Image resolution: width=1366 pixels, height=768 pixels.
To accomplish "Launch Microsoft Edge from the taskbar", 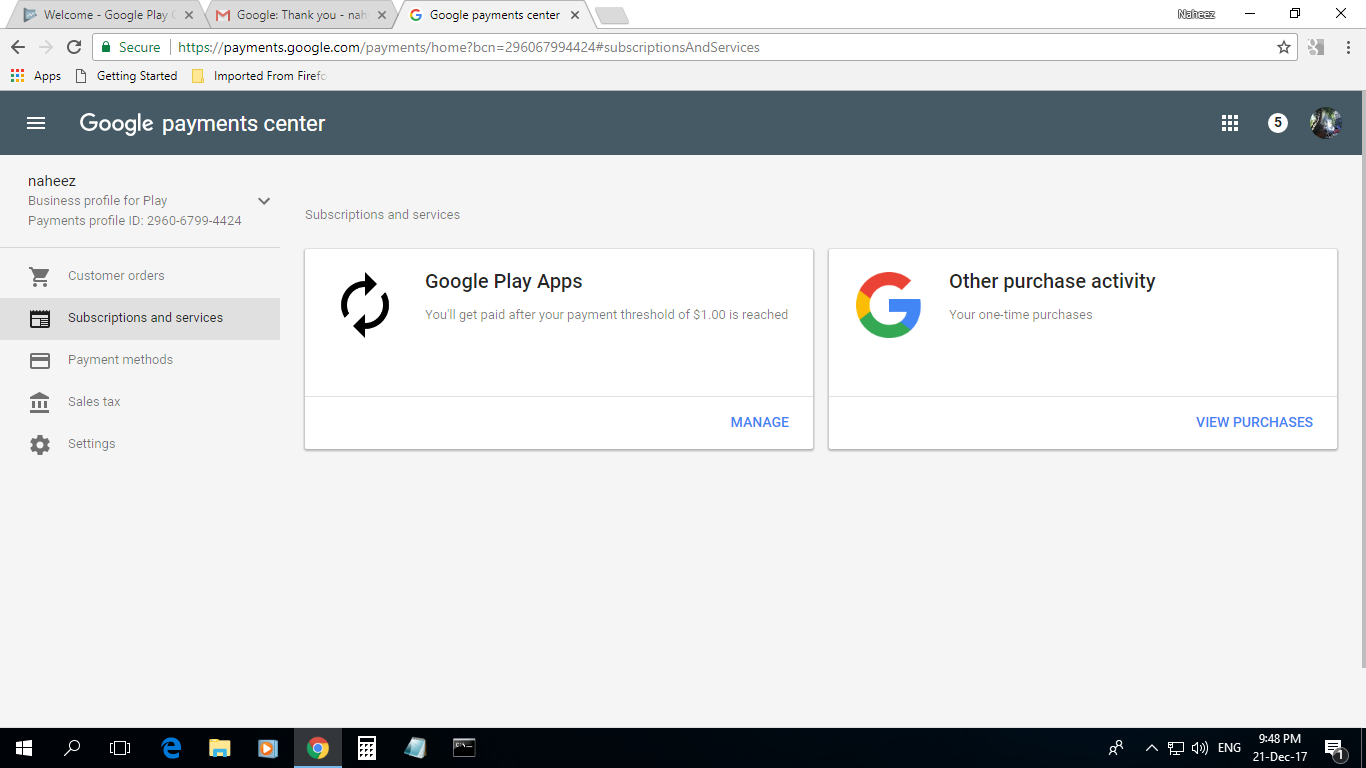I will [x=171, y=748].
